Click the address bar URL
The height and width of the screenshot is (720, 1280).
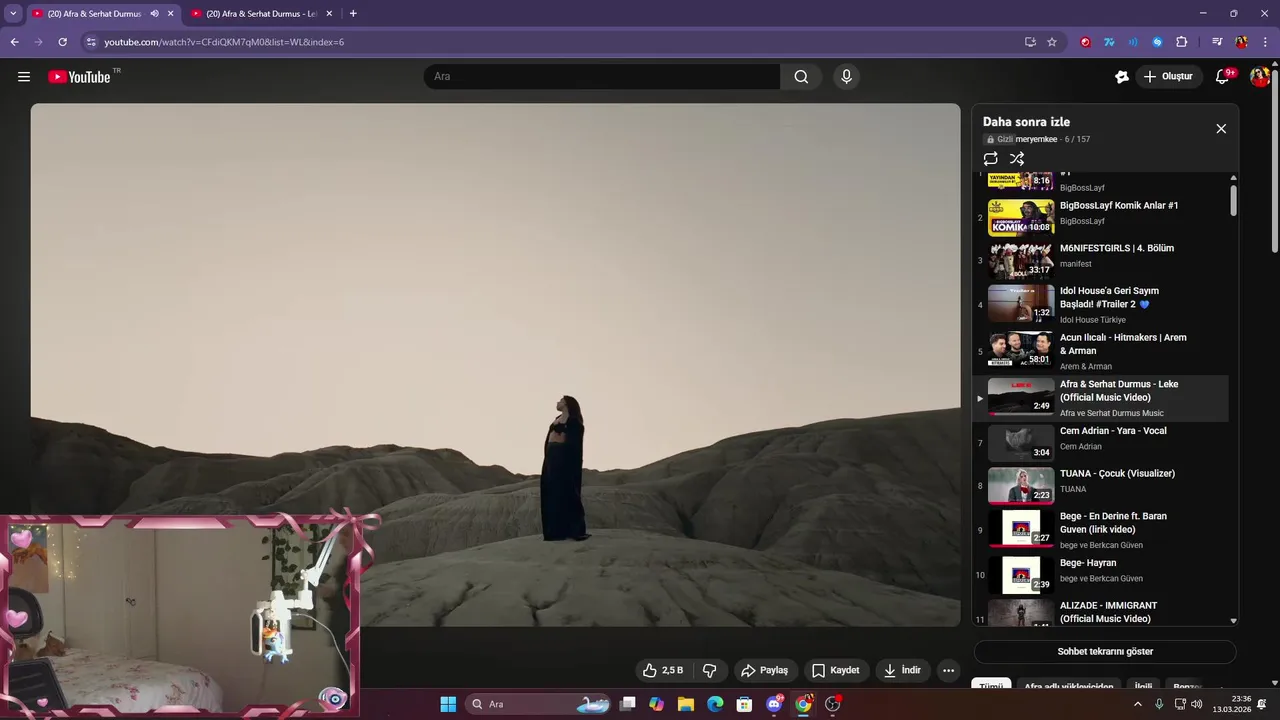tap(224, 42)
